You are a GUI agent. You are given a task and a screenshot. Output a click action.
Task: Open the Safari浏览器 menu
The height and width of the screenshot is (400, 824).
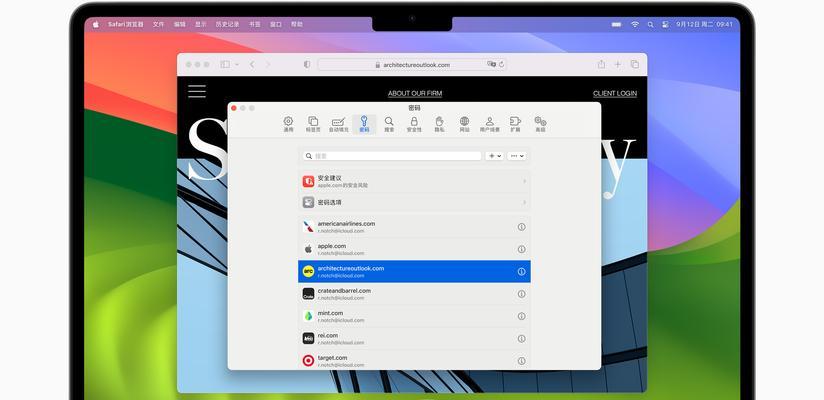(x=126, y=24)
